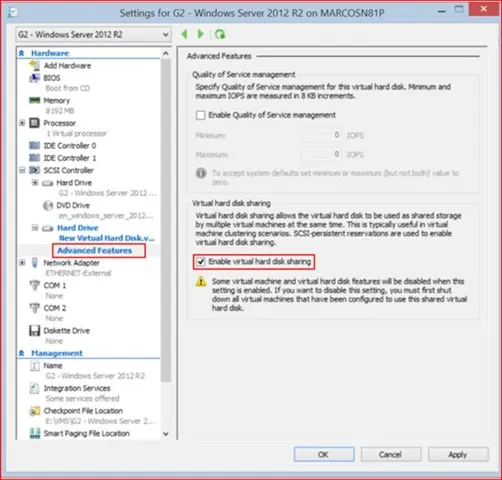502x480 pixels.
Task: Click the '8192 MB' memory value
Action: (60, 111)
